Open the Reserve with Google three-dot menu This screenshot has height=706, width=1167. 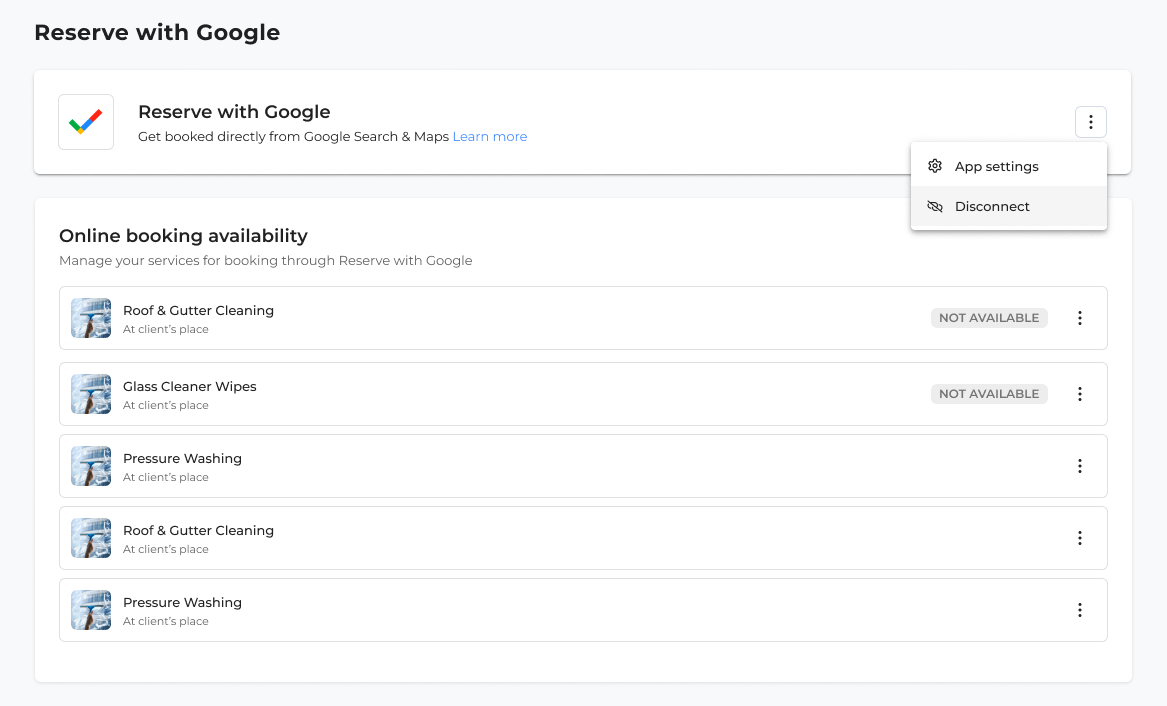[x=1091, y=122]
